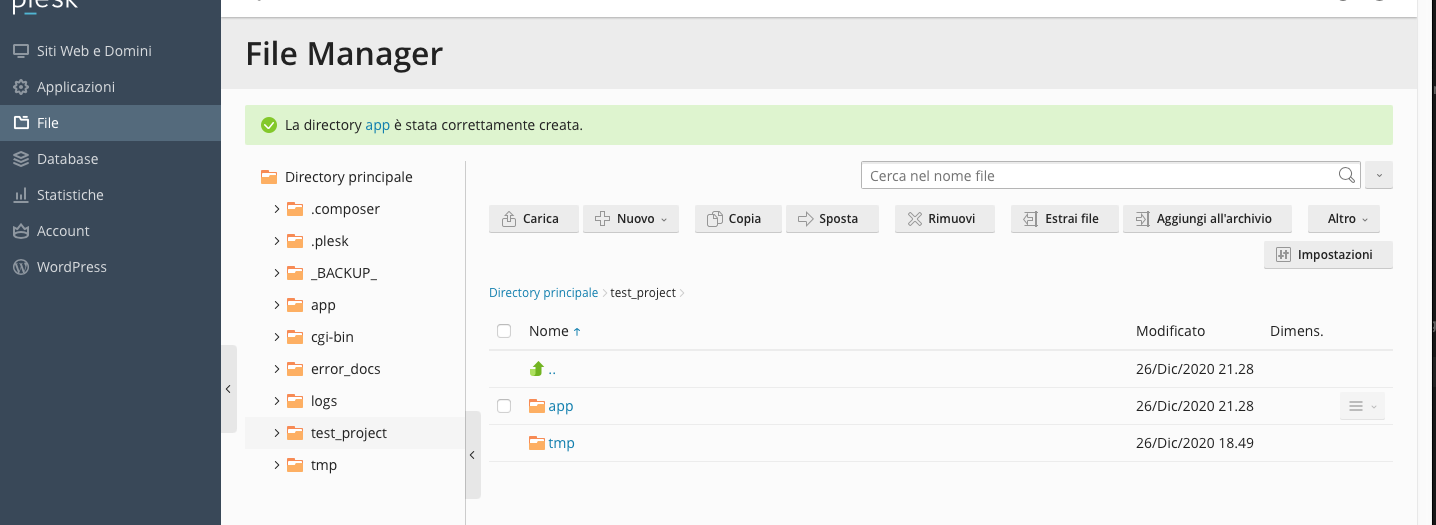Image resolution: width=1436 pixels, height=525 pixels.
Task: Click the green checkmark success icon
Action: tap(268, 125)
